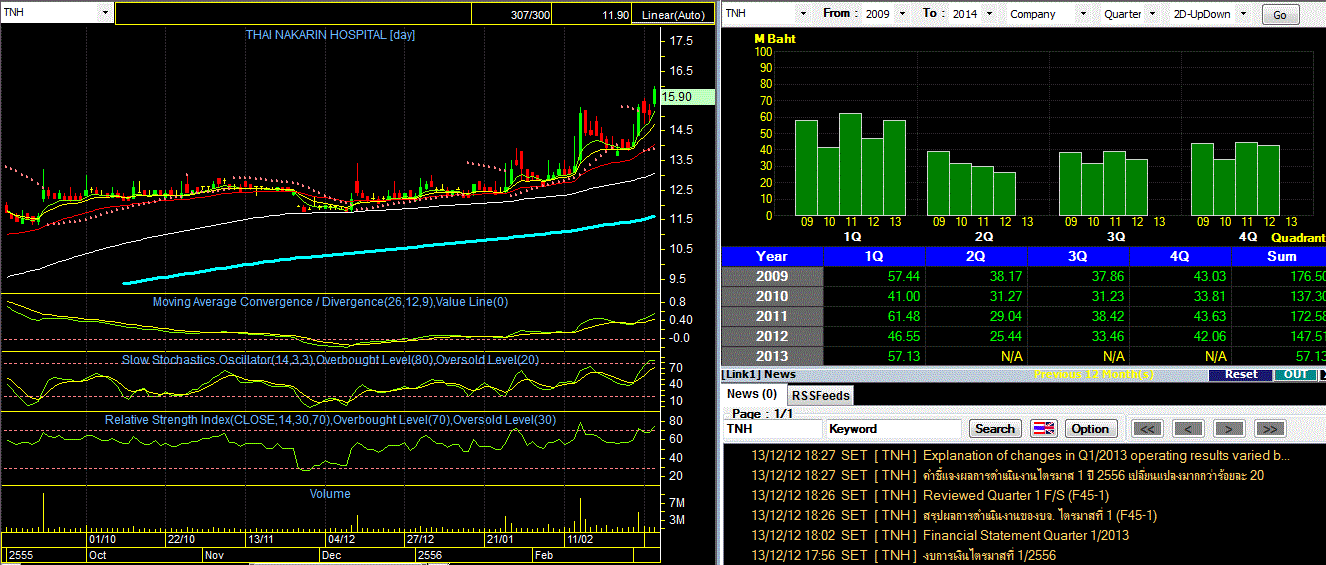Click the Linear(Auto) scale box
This screenshot has height=565, width=1326.
673,14
